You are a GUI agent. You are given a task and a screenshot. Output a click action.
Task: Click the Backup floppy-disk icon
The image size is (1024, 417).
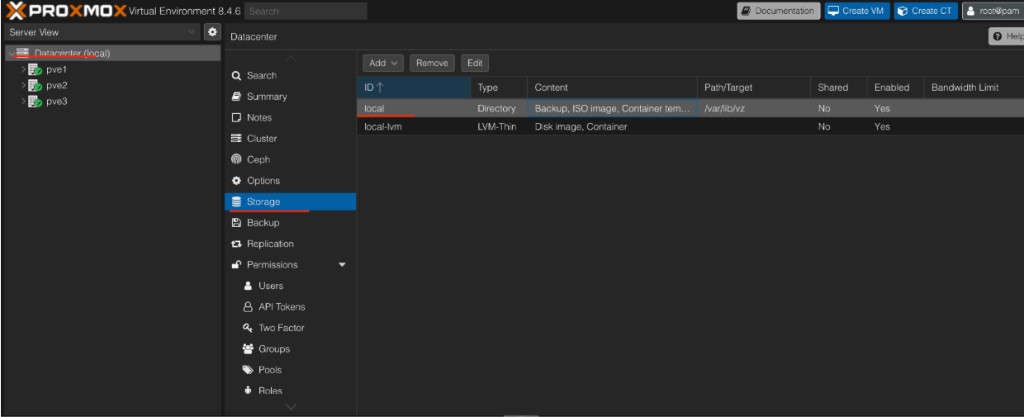[236, 223]
